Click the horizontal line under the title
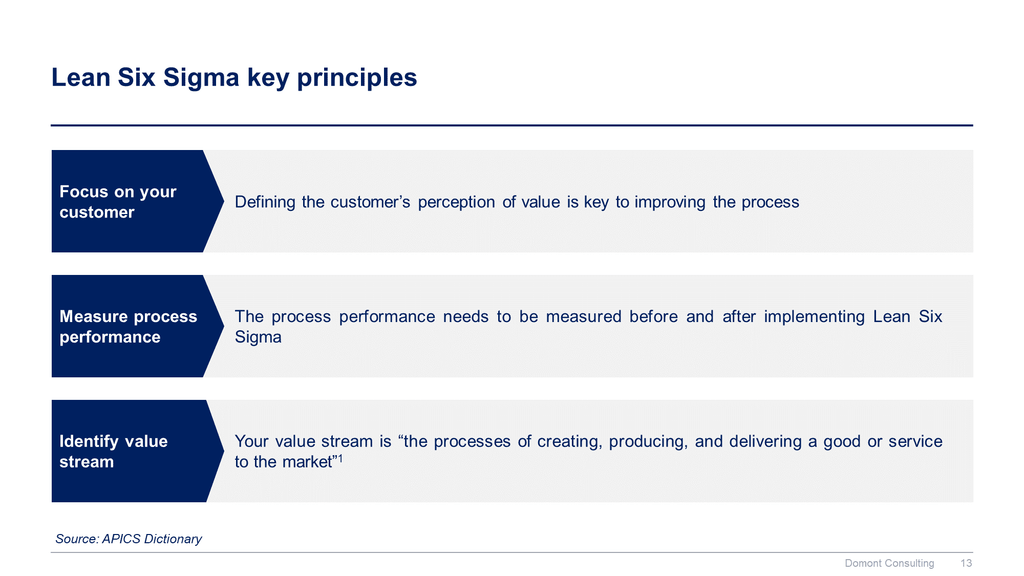1024x576 pixels. pyautogui.click(x=512, y=125)
